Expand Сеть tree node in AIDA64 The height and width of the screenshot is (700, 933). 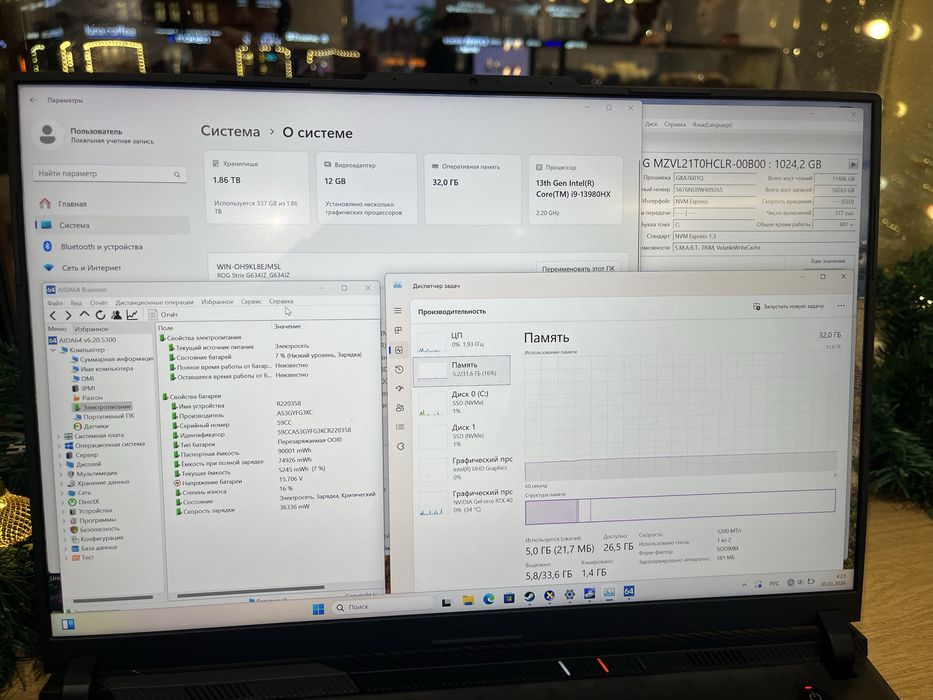(62, 493)
